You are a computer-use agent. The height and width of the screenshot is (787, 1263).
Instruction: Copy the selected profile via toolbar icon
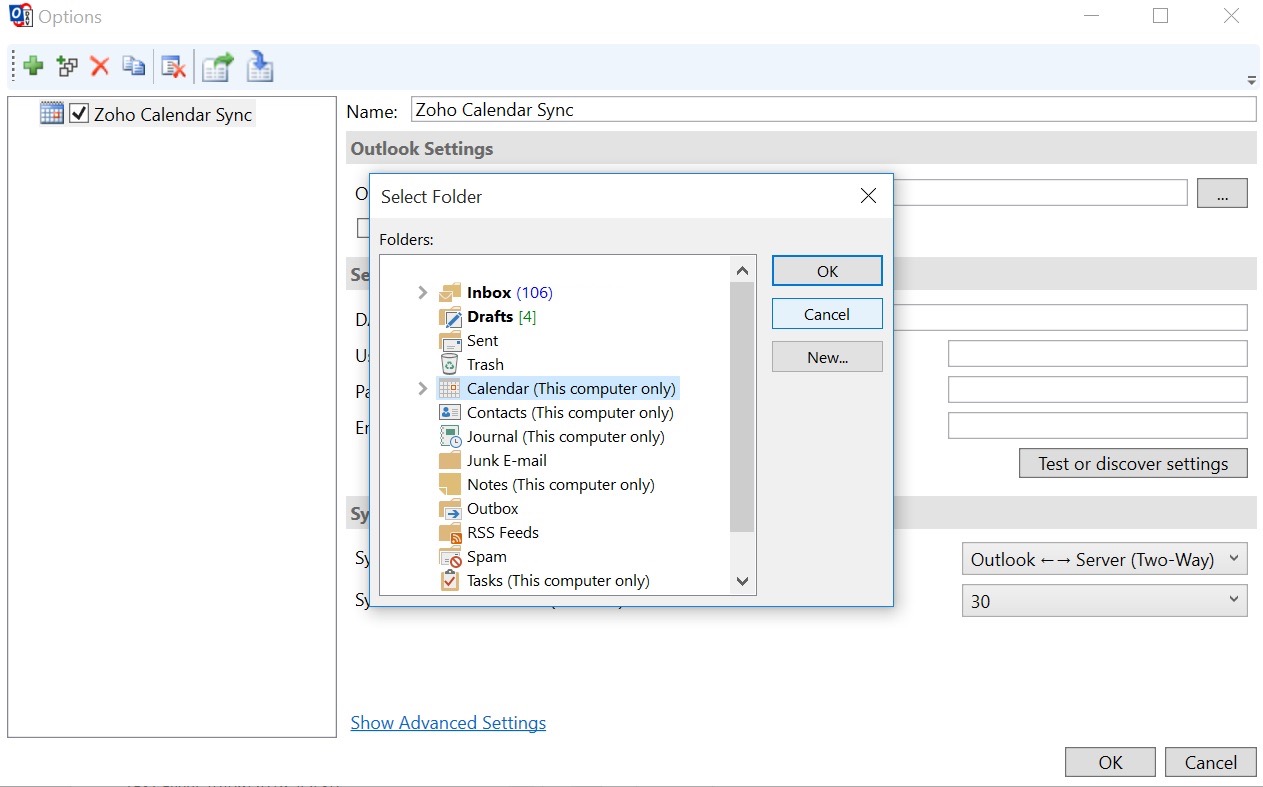tap(133, 67)
